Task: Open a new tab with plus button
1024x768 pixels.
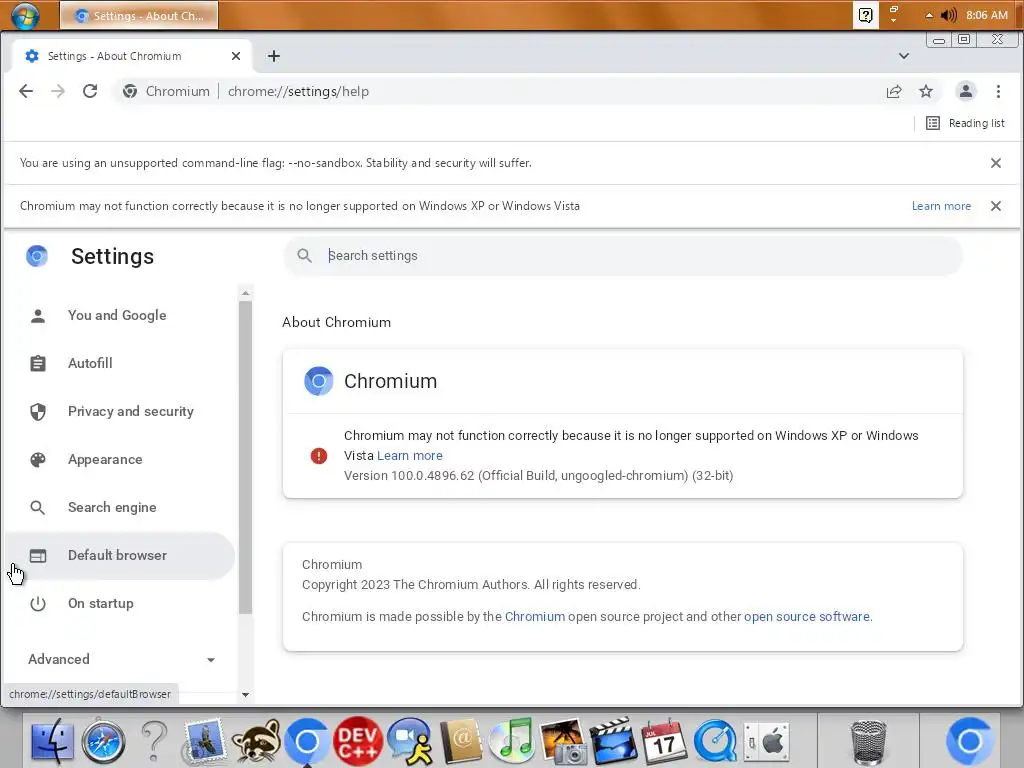Action: point(274,56)
